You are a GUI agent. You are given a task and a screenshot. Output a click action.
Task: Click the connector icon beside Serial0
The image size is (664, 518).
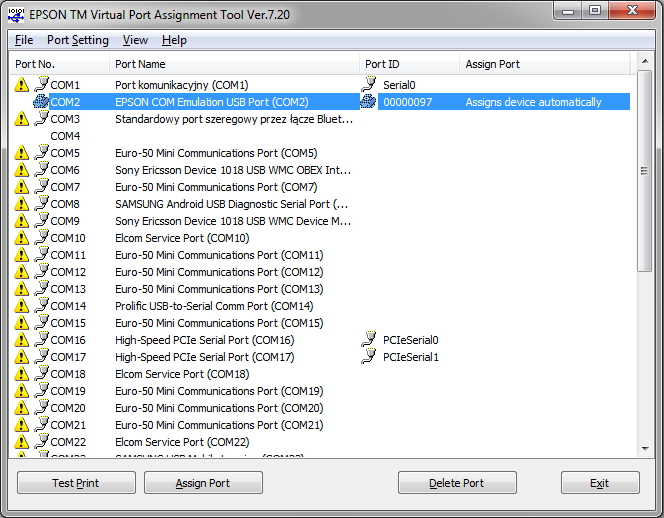tap(369, 84)
